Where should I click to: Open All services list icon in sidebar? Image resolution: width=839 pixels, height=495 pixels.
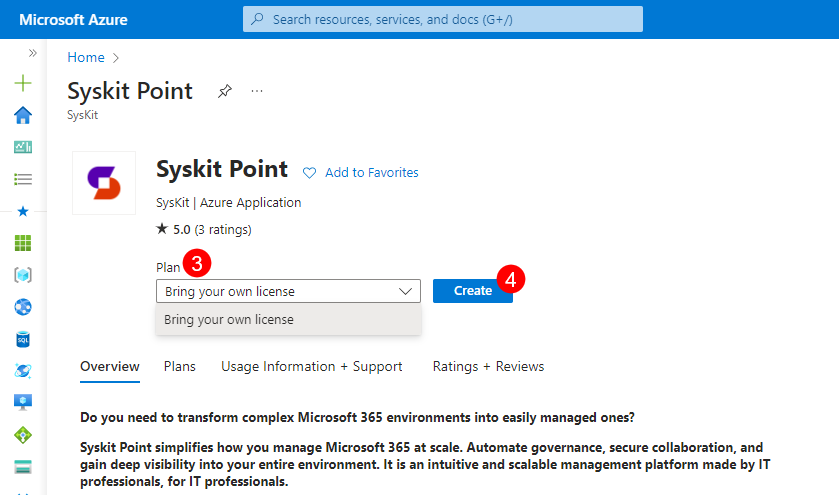[23, 179]
